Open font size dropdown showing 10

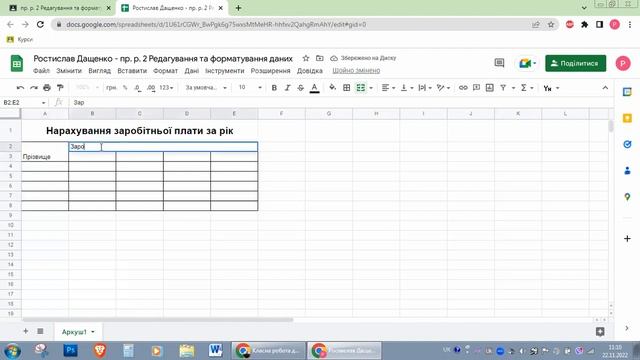coord(250,88)
